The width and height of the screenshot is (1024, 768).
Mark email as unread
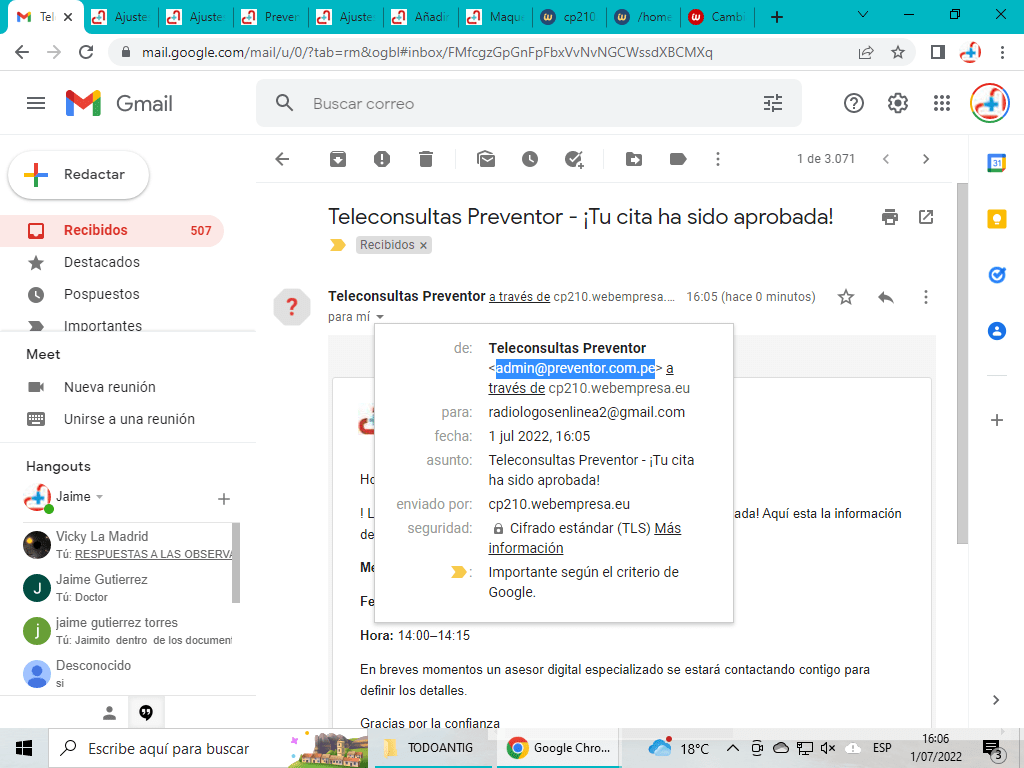[486, 159]
